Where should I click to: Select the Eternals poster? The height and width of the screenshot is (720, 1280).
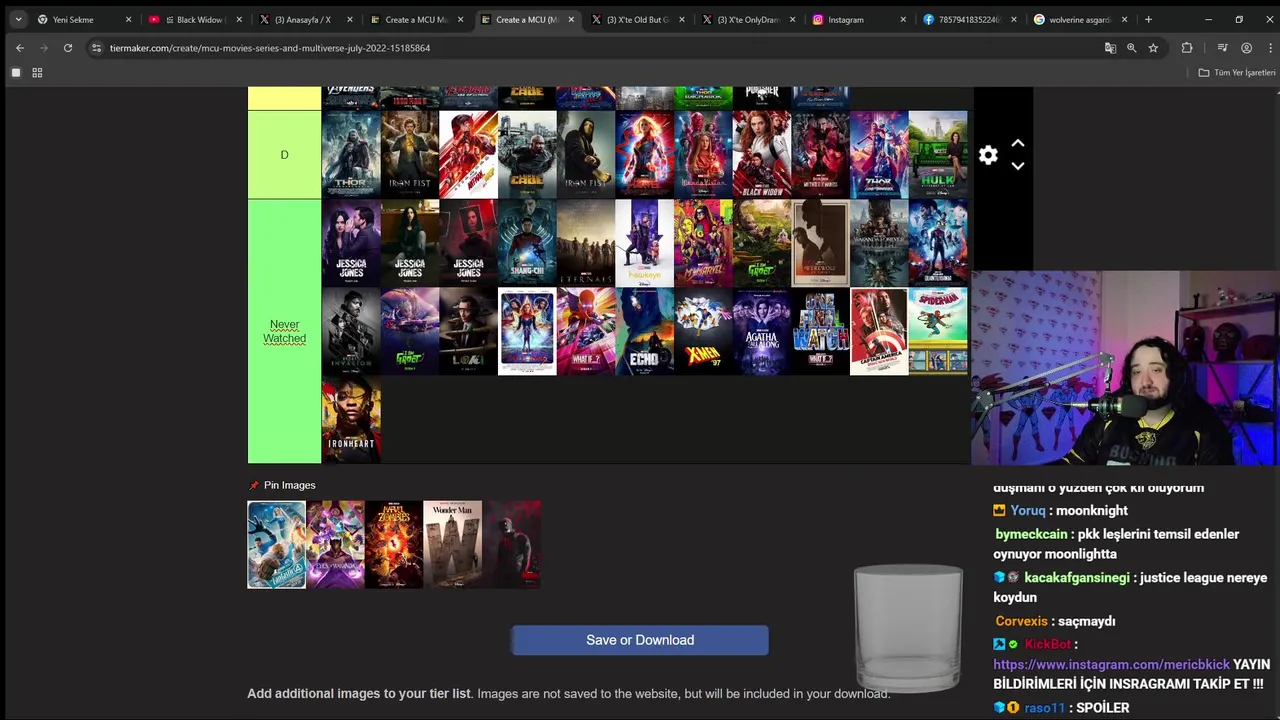pyautogui.click(x=586, y=243)
